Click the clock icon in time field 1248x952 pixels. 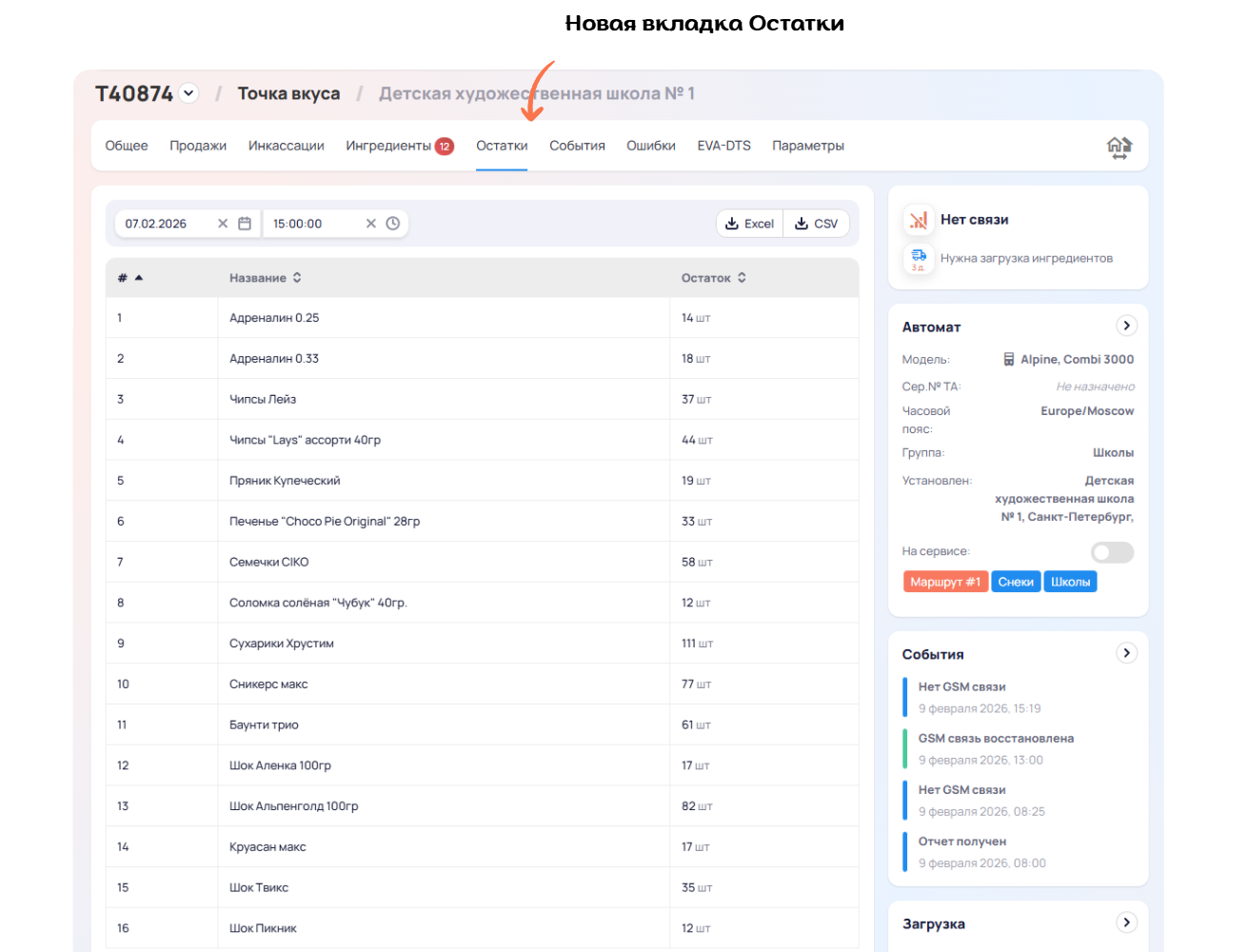tap(393, 224)
